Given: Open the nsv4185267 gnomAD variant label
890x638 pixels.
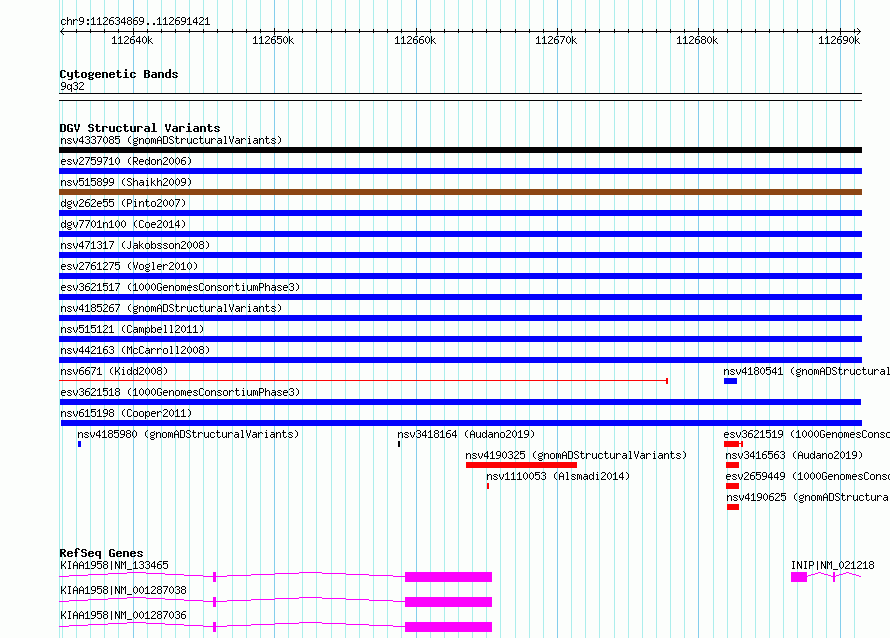Looking at the screenshot, I should pos(171,308).
